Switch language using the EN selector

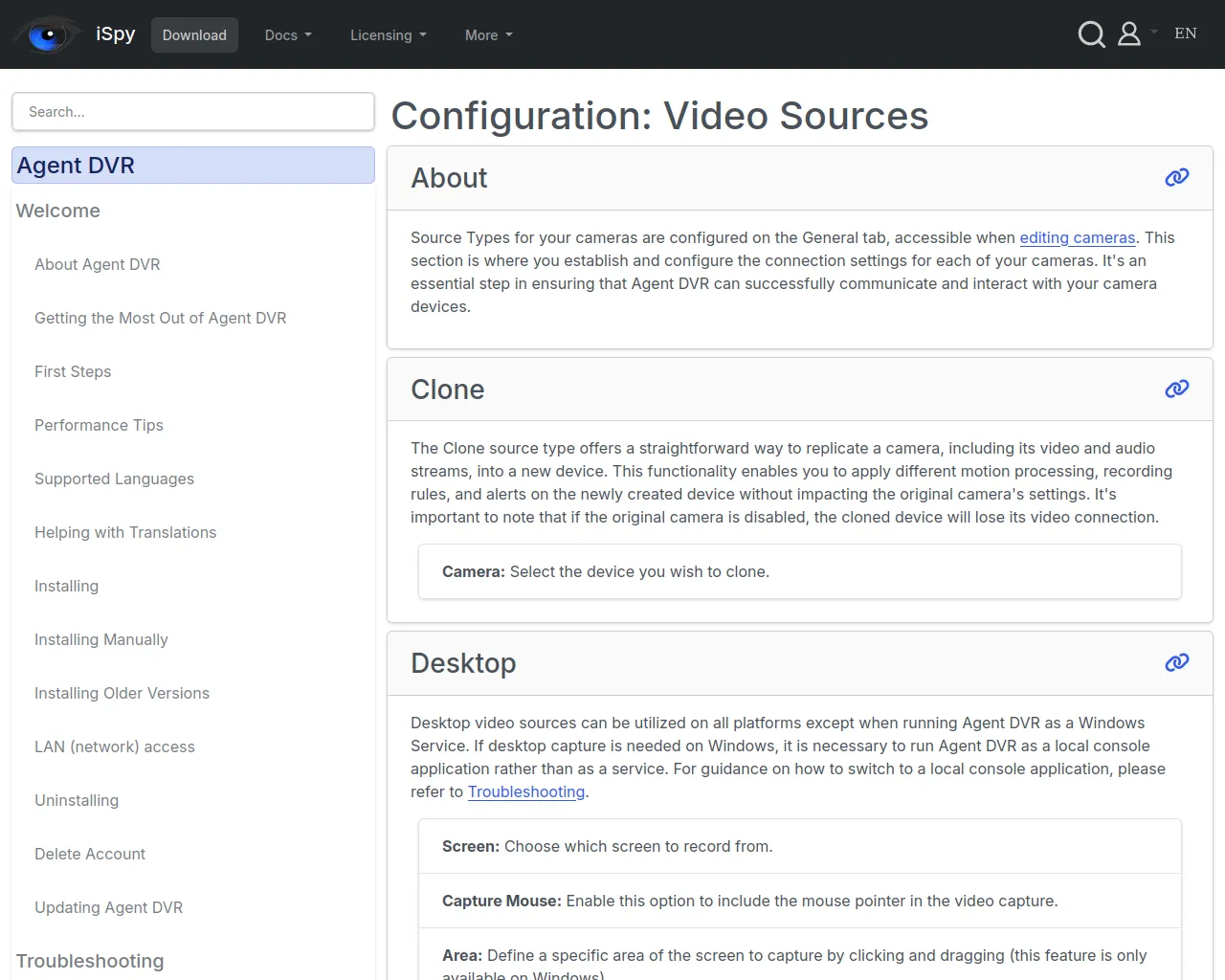1185,33
